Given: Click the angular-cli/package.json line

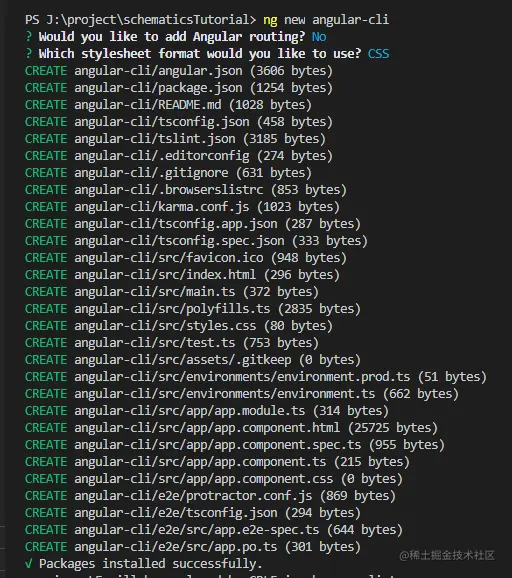Looking at the screenshot, I should [x=179, y=88].
